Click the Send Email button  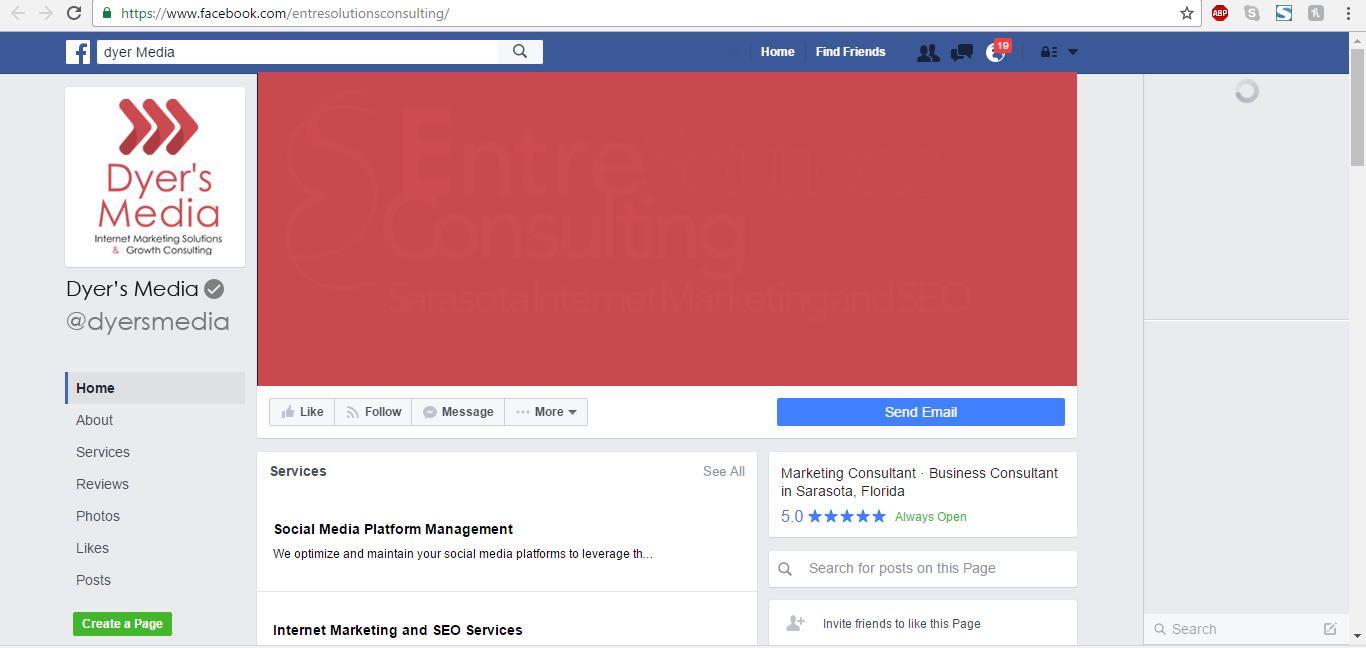[x=920, y=412]
